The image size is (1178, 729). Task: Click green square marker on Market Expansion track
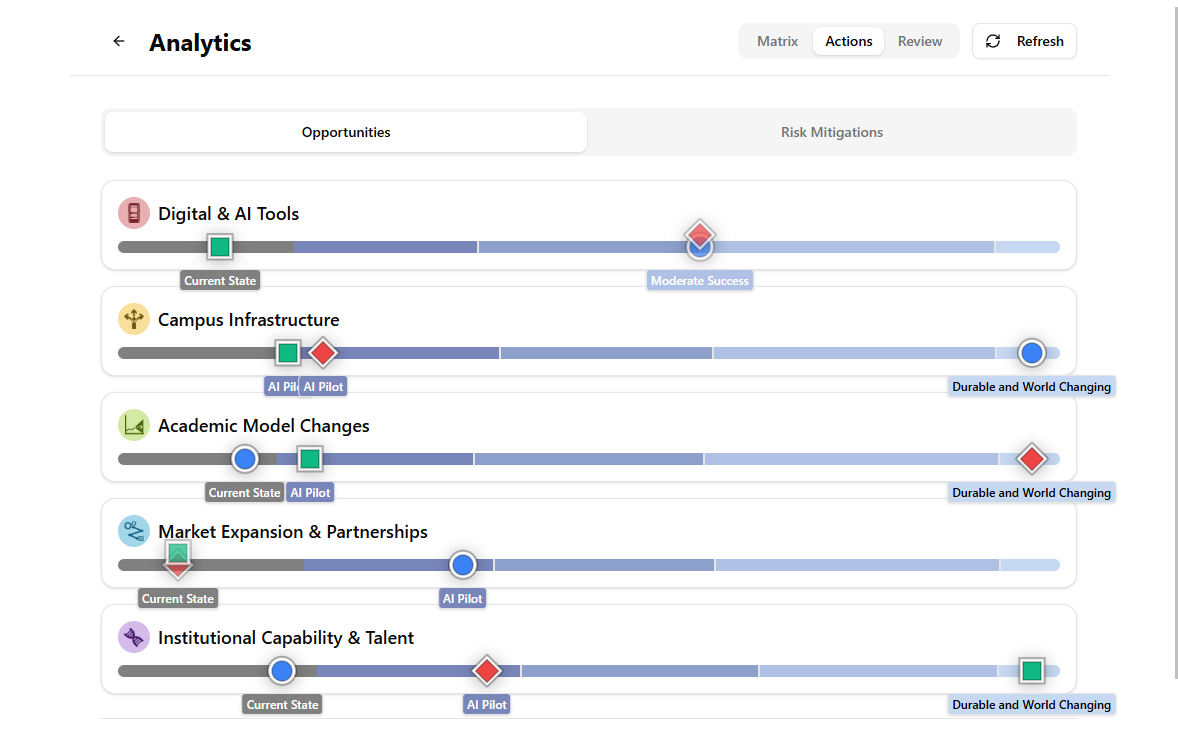177,554
